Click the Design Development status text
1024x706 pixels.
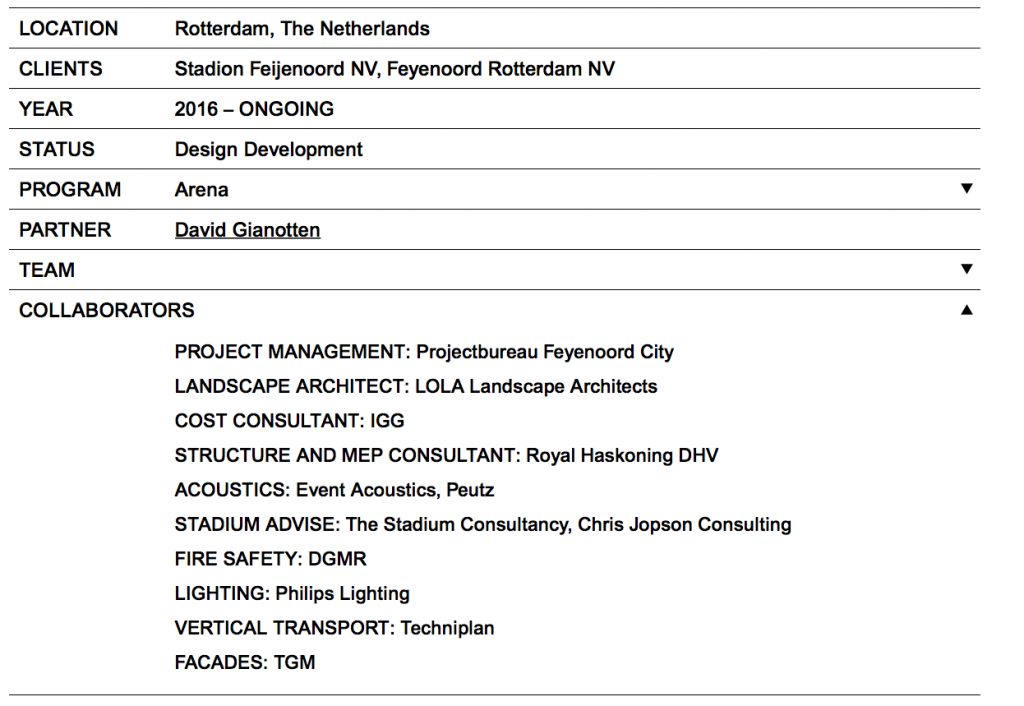coord(268,150)
